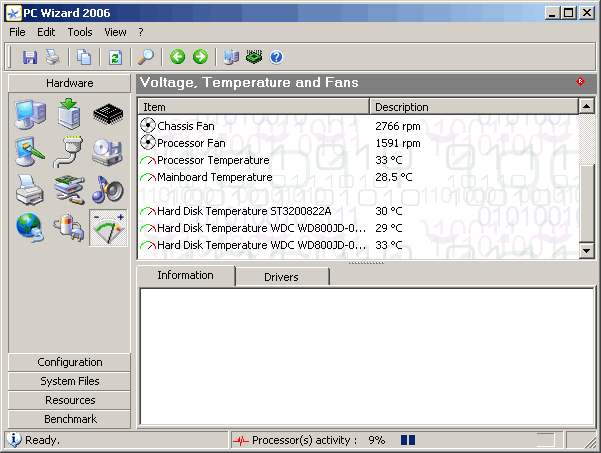
Task: Open the Resources category
Action: (69, 400)
